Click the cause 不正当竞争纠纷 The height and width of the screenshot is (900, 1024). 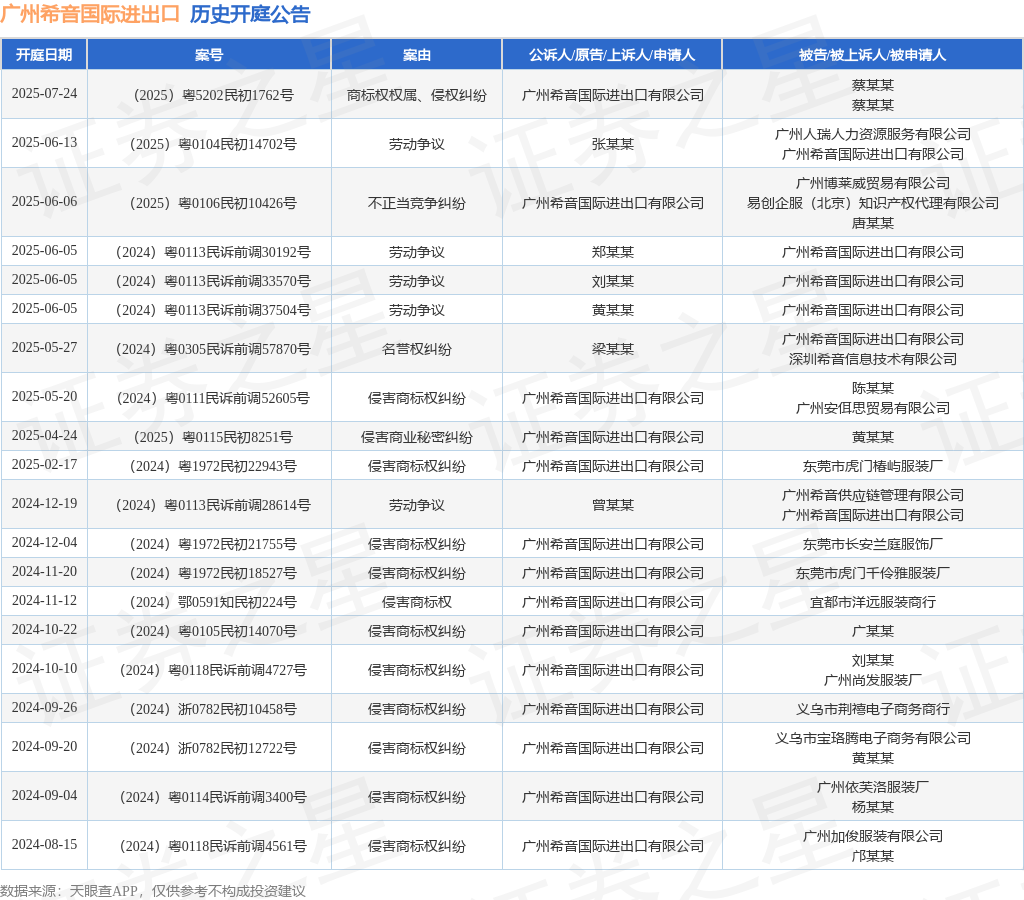click(417, 203)
